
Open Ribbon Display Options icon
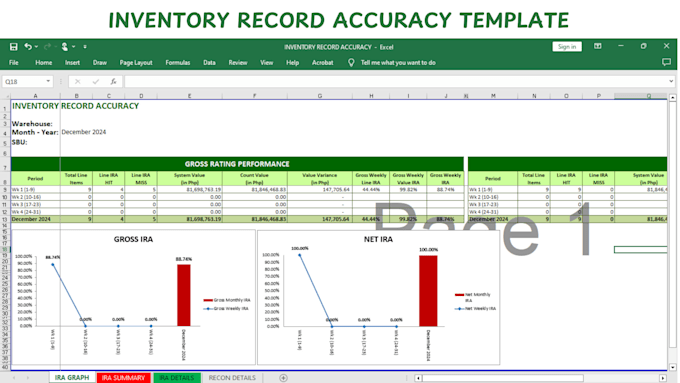point(598,46)
